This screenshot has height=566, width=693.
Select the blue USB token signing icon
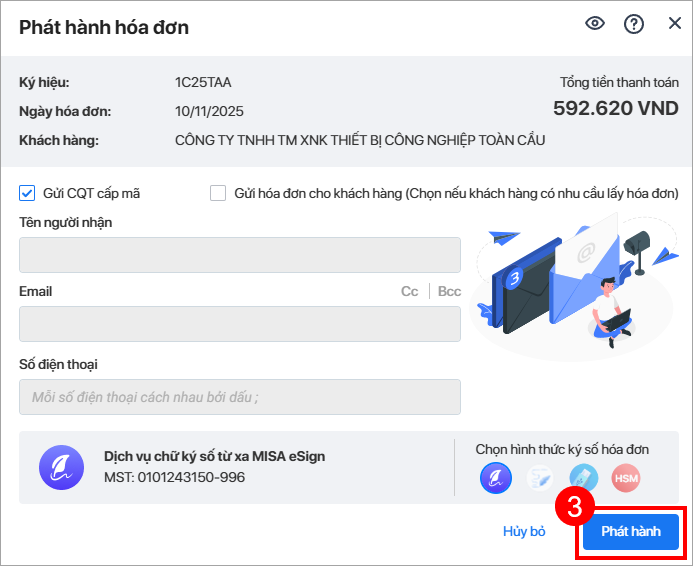pos(583,478)
